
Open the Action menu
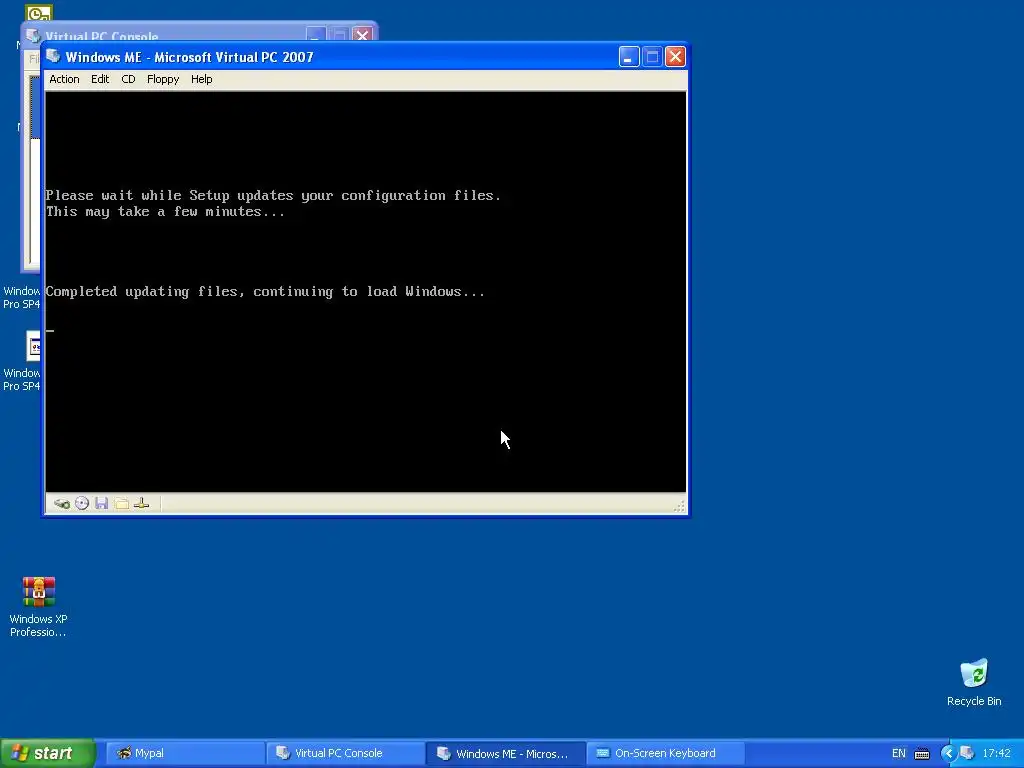pyautogui.click(x=64, y=79)
